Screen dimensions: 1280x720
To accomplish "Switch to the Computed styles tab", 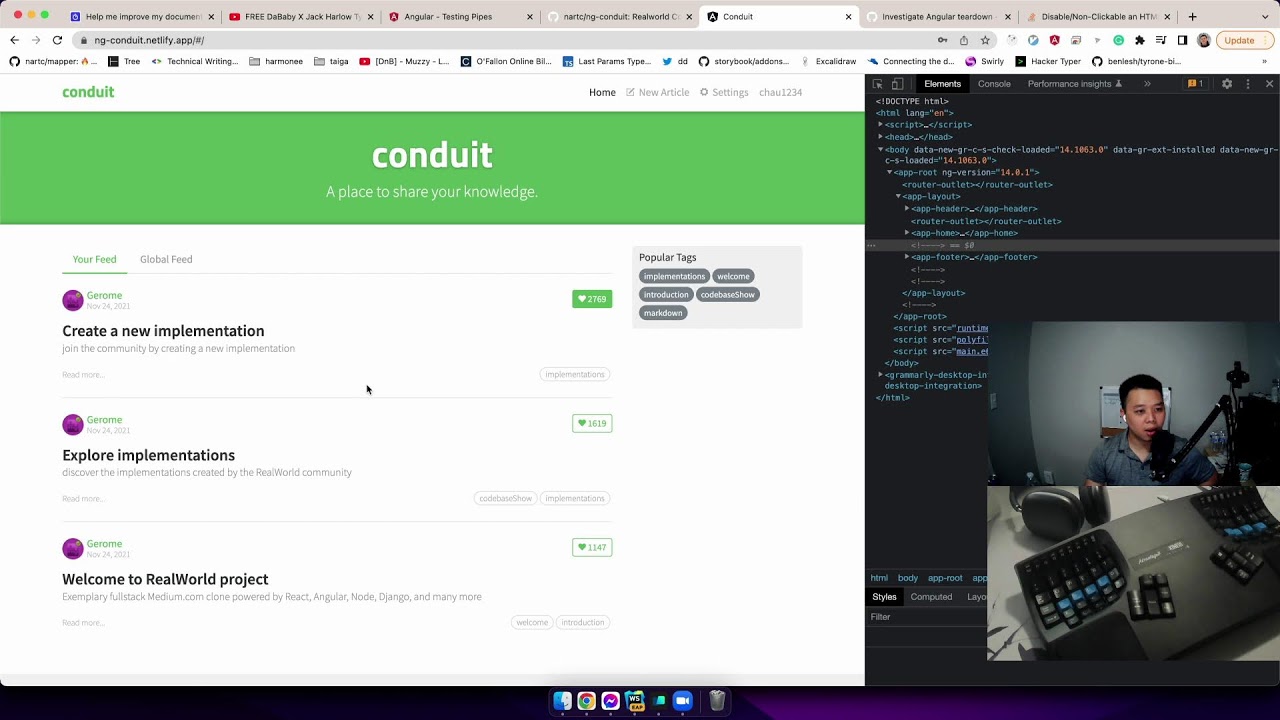I will coord(931,597).
